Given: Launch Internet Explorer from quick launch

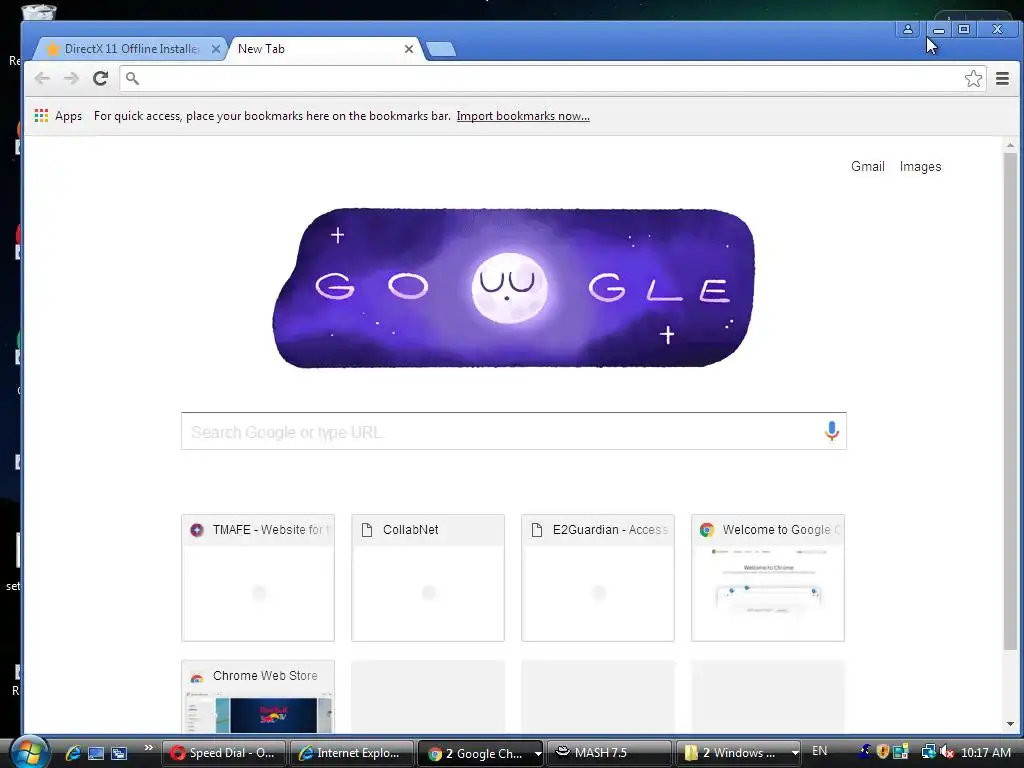Looking at the screenshot, I should [72, 753].
